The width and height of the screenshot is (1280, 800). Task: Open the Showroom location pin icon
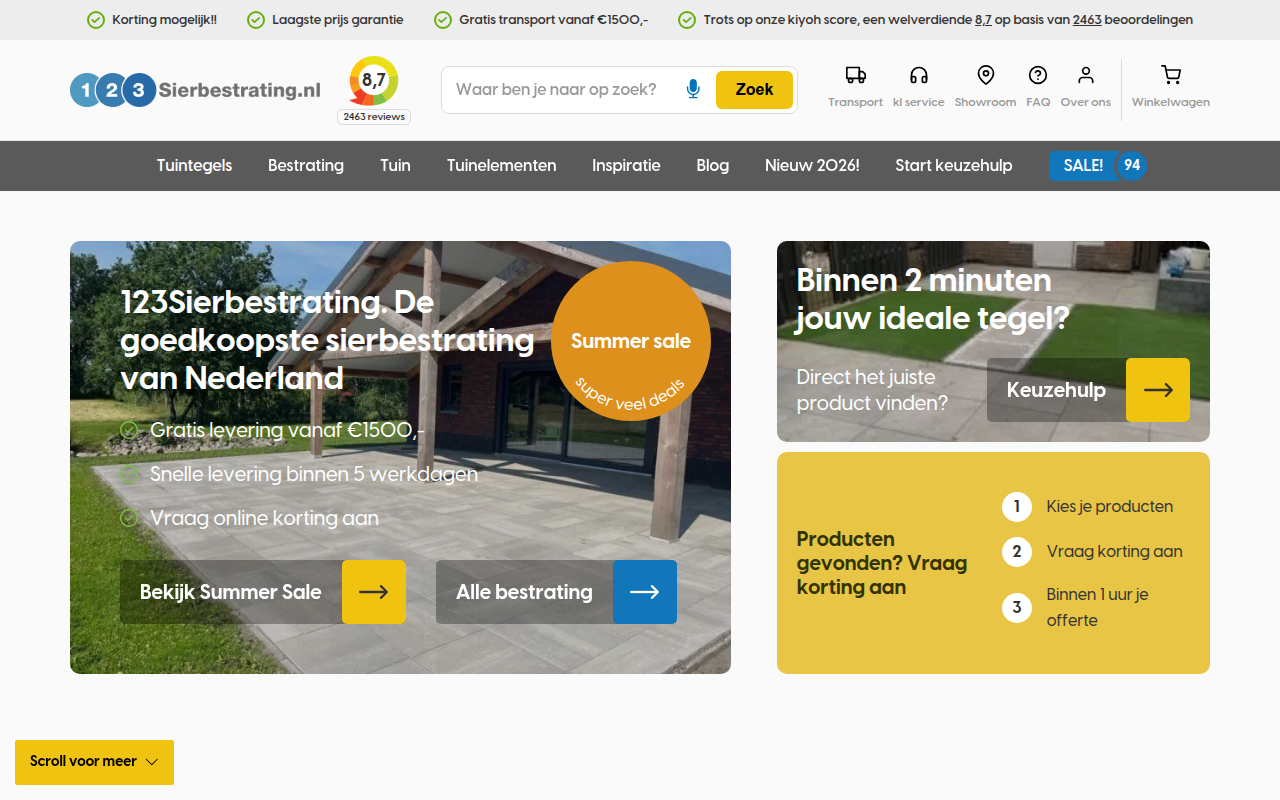985,75
